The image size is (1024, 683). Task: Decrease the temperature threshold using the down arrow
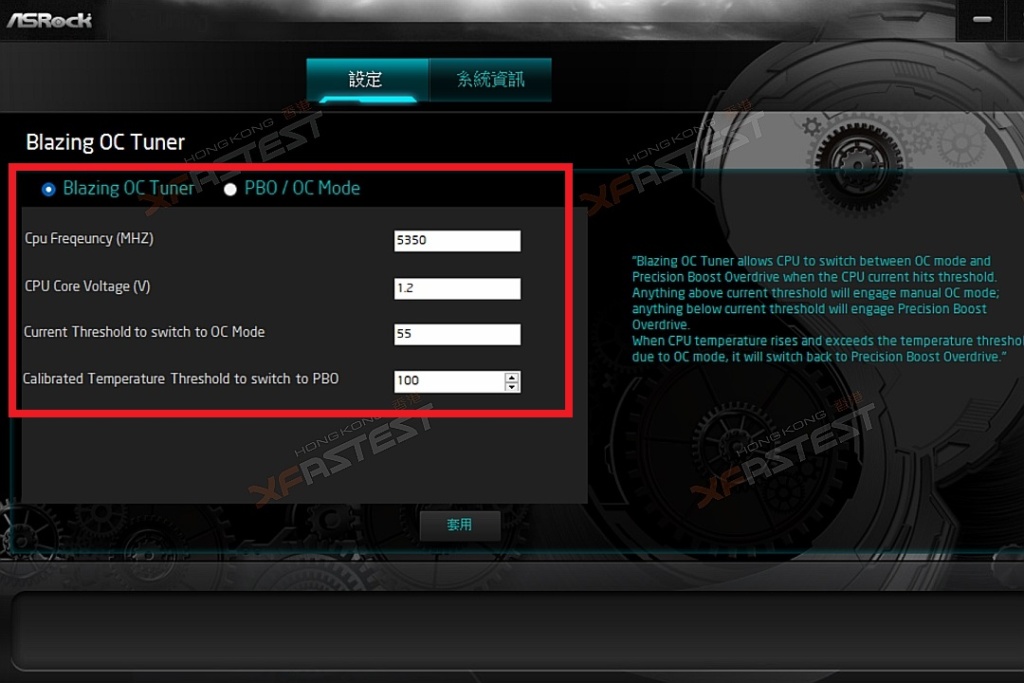511,385
